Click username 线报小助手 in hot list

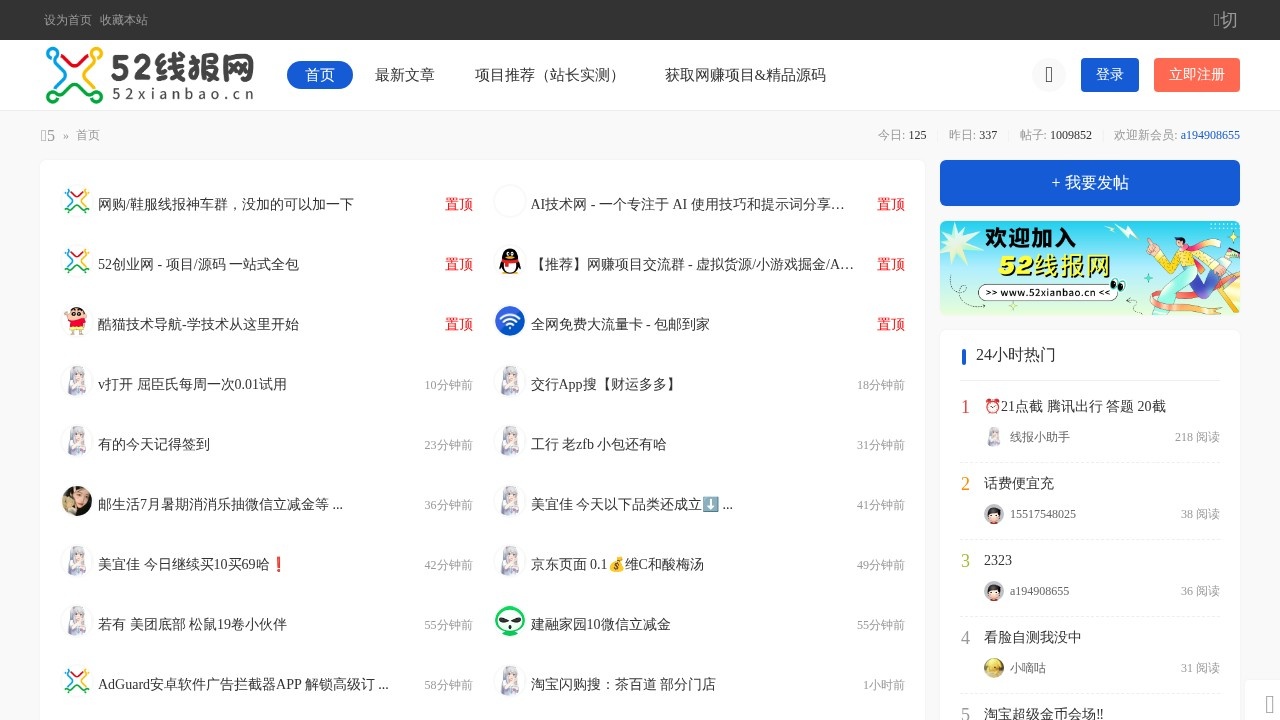coord(1040,437)
